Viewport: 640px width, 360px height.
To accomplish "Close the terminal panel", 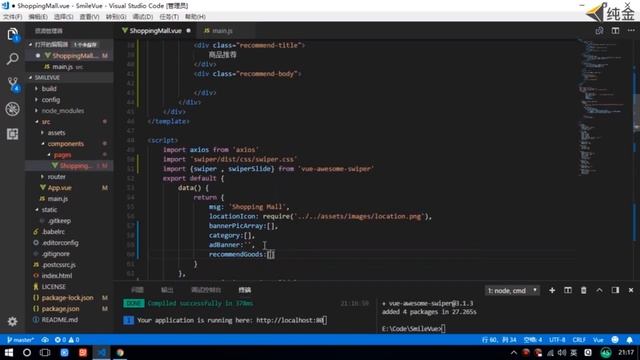I will click(631, 290).
